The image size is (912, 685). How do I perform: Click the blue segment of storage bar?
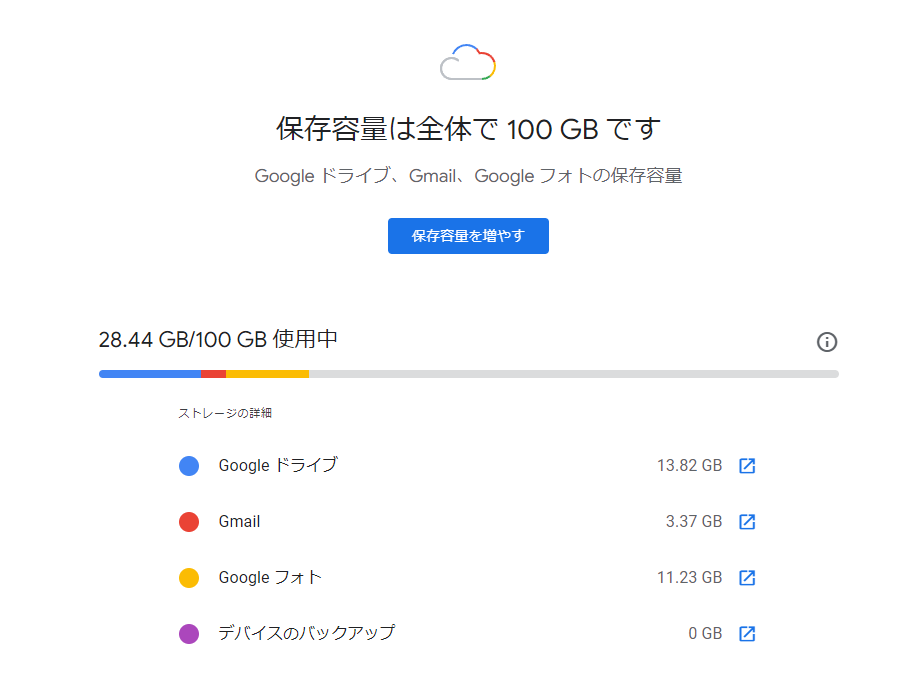coord(150,374)
